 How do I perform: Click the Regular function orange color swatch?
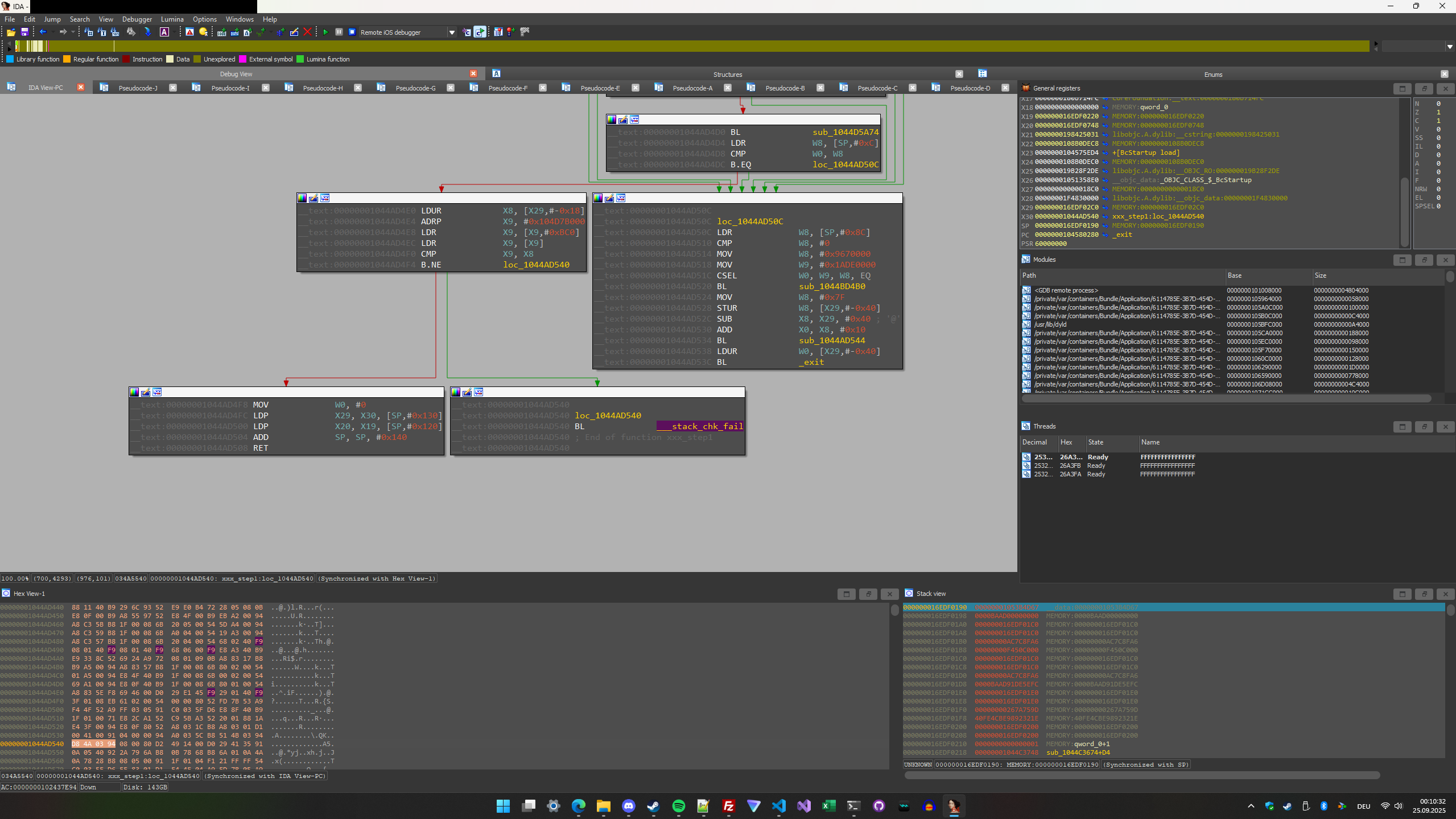click(67, 59)
